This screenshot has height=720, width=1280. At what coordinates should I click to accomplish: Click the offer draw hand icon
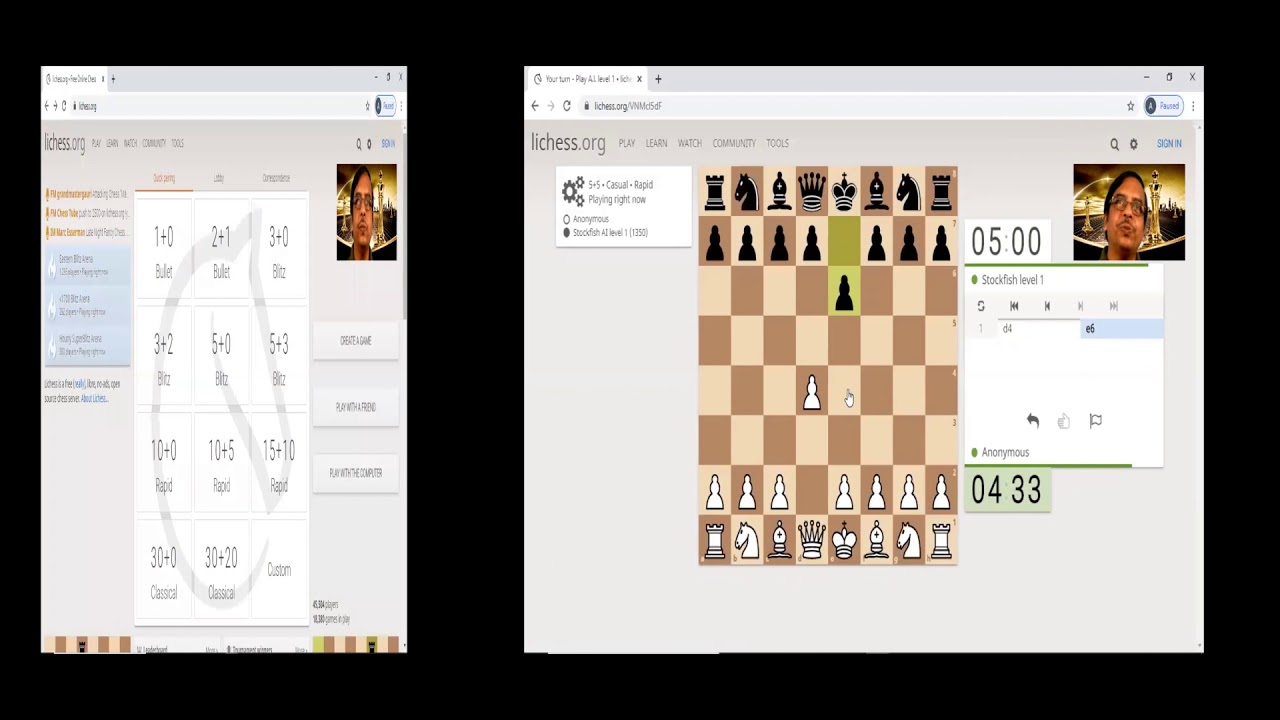pyautogui.click(x=1064, y=421)
